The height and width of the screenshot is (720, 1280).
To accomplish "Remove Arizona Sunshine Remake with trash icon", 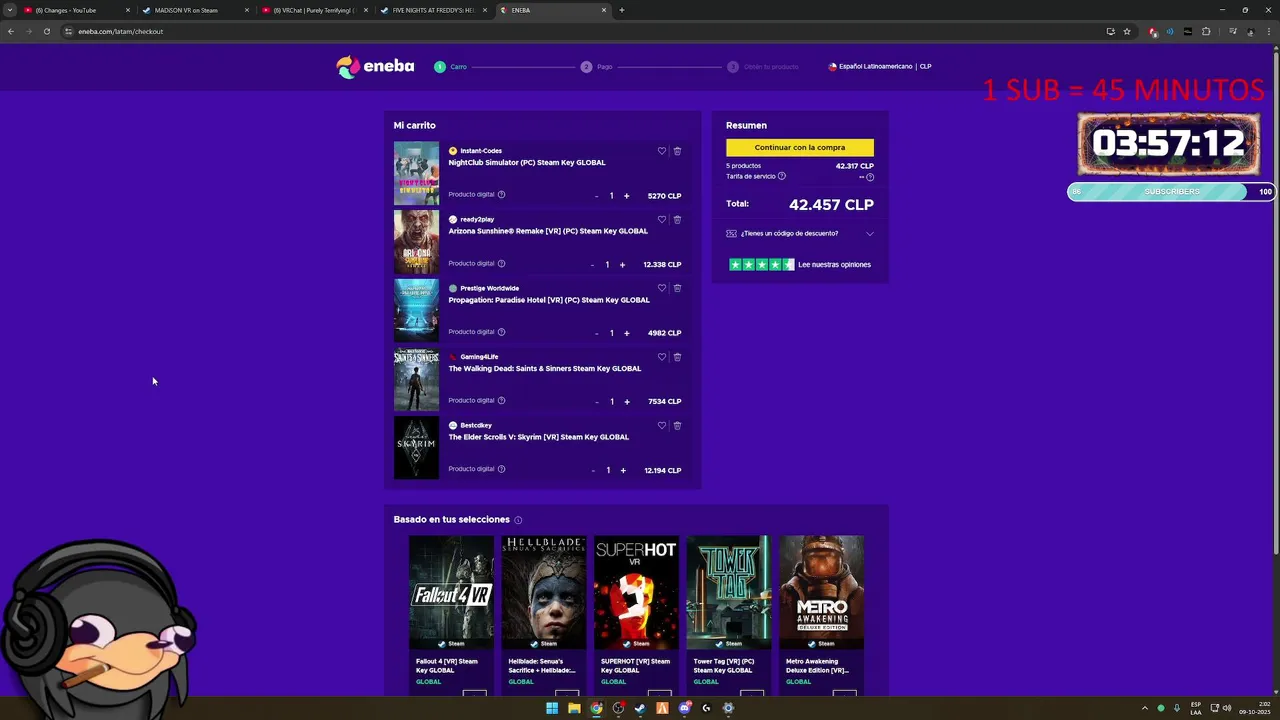I will [677, 219].
